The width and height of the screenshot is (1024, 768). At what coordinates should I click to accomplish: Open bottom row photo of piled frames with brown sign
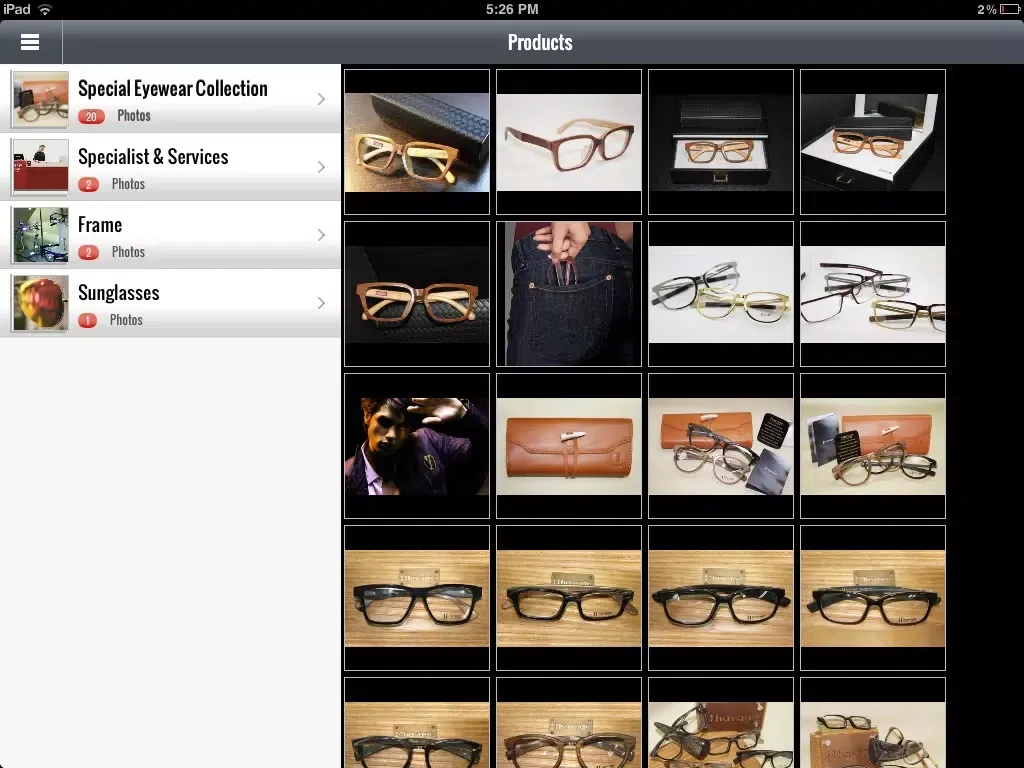(x=721, y=723)
